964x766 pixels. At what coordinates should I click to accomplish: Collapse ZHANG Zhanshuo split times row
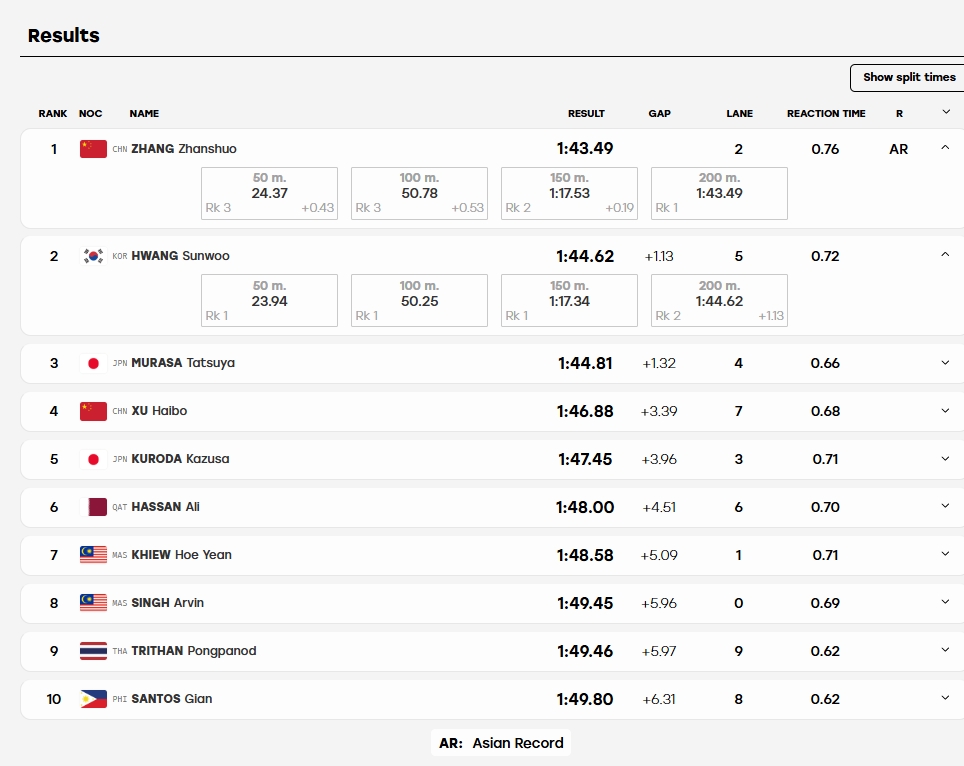(945, 148)
